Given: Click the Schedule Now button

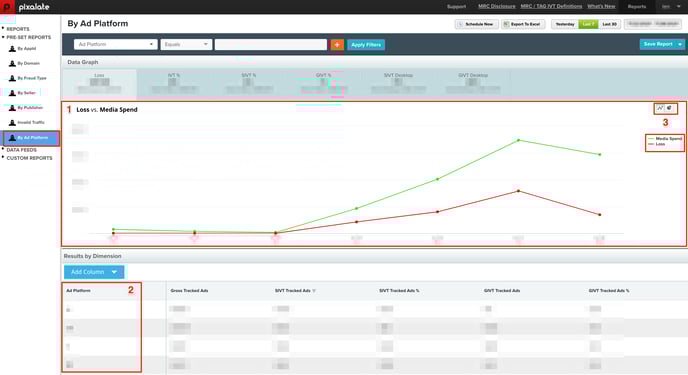Looking at the screenshot, I should [x=476, y=24].
